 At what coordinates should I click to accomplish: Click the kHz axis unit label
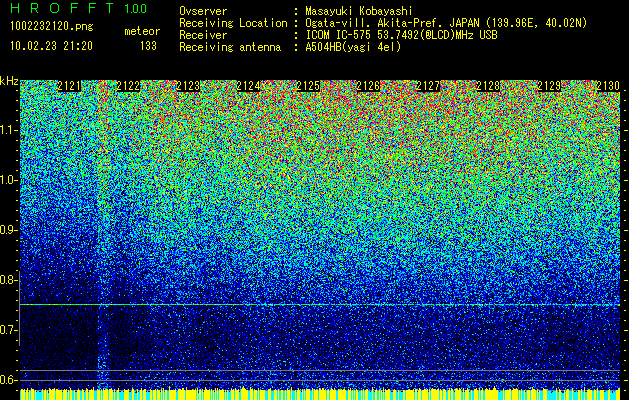click(9, 81)
